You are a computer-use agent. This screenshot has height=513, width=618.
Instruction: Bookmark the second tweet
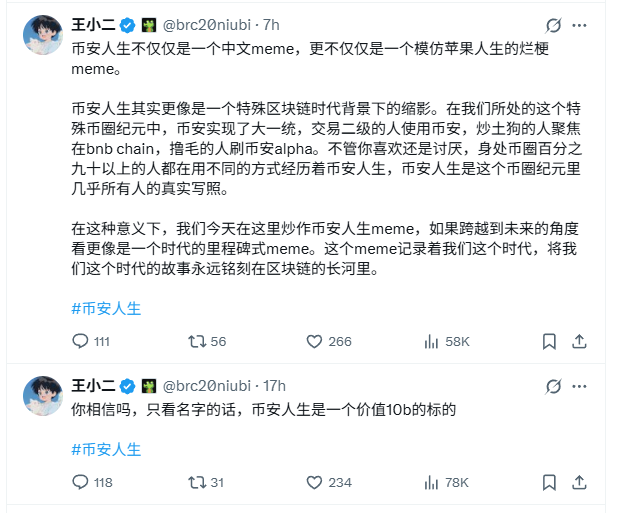pyautogui.click(x=549, y=482)
